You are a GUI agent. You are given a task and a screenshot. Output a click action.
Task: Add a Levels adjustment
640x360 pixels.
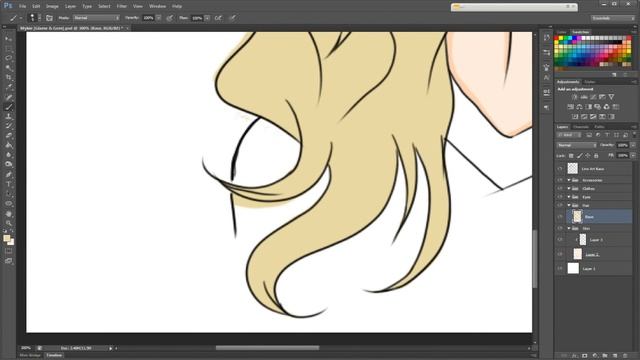coord(584,97)
